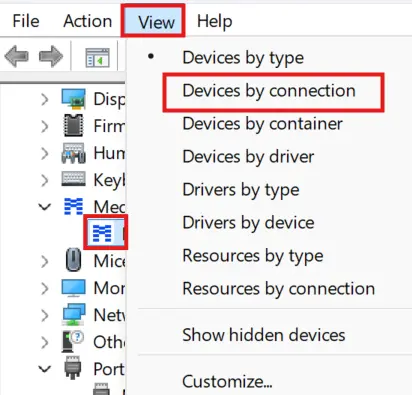This screenshot has height=395, width=412.
Task: Choose Devices by container
Action: [x=262, y=124]
